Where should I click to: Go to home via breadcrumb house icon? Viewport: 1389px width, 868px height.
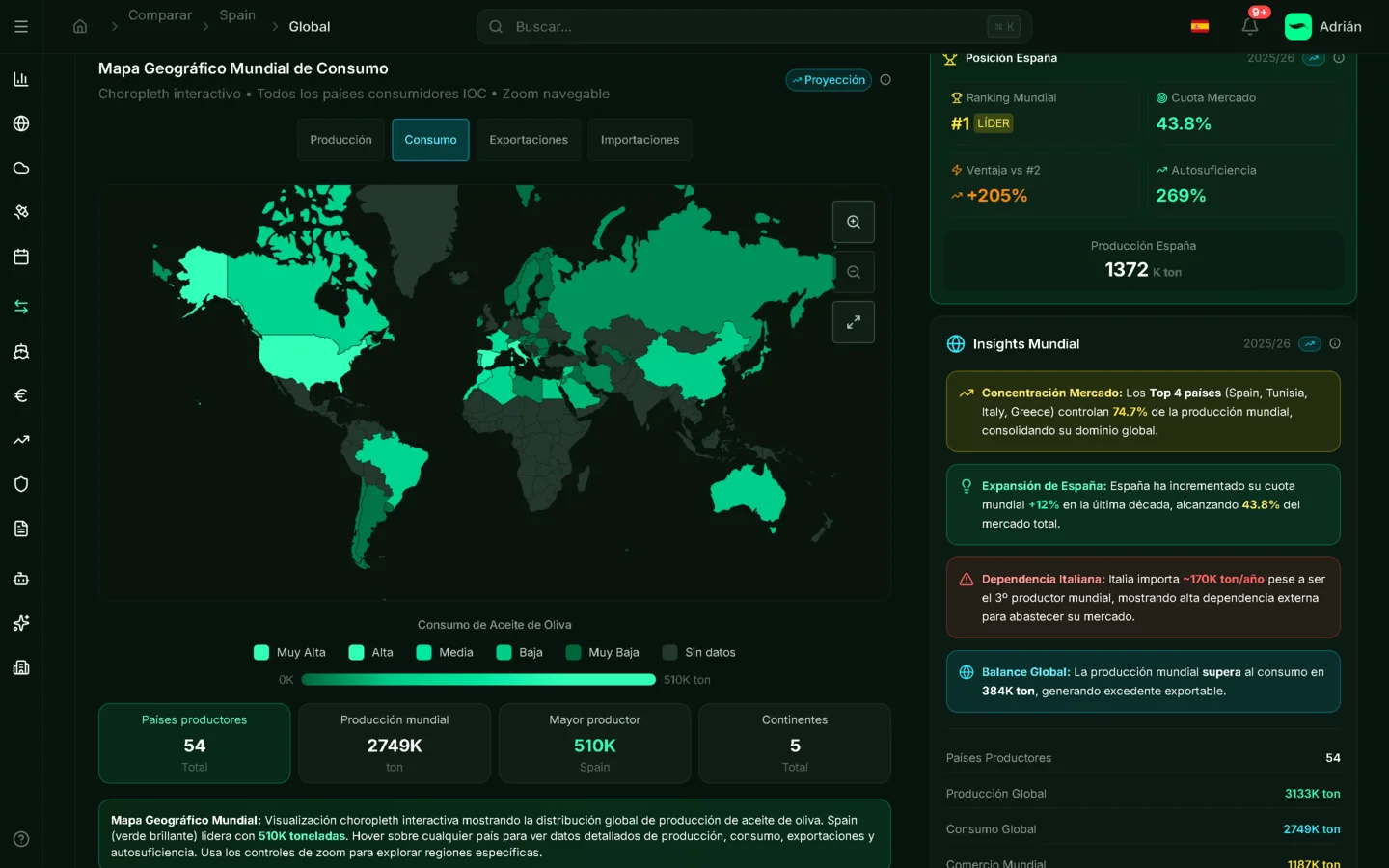pyautogui.click(x=80, y=27)
